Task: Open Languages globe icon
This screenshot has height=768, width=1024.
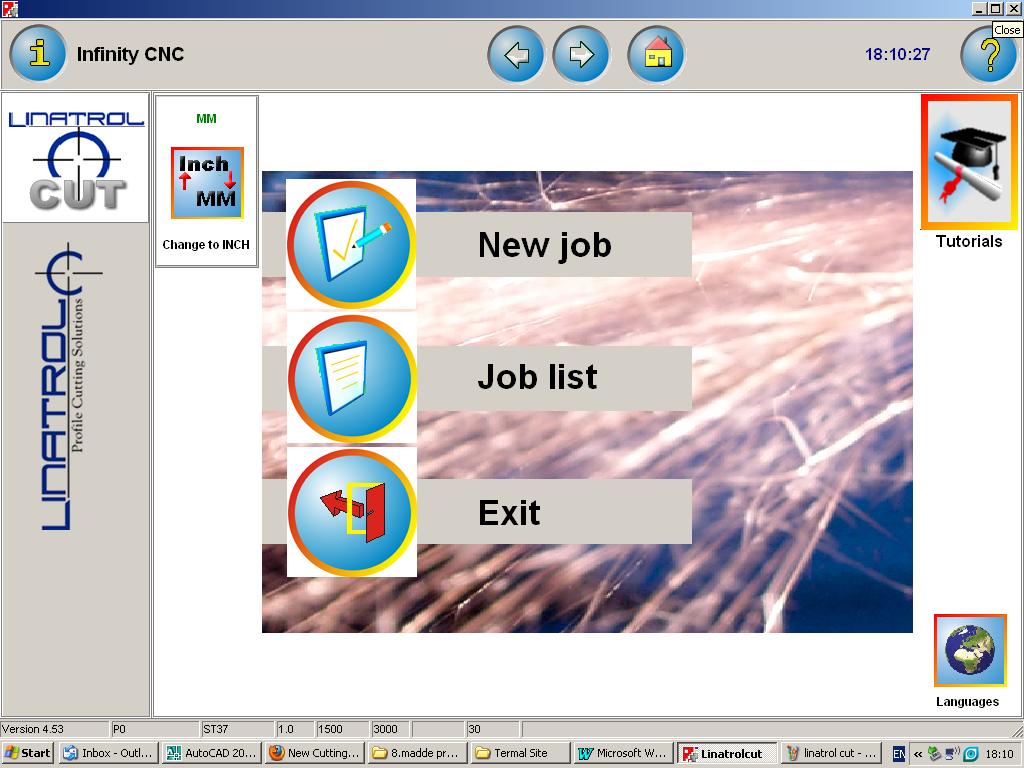Action: pos(969,650)
